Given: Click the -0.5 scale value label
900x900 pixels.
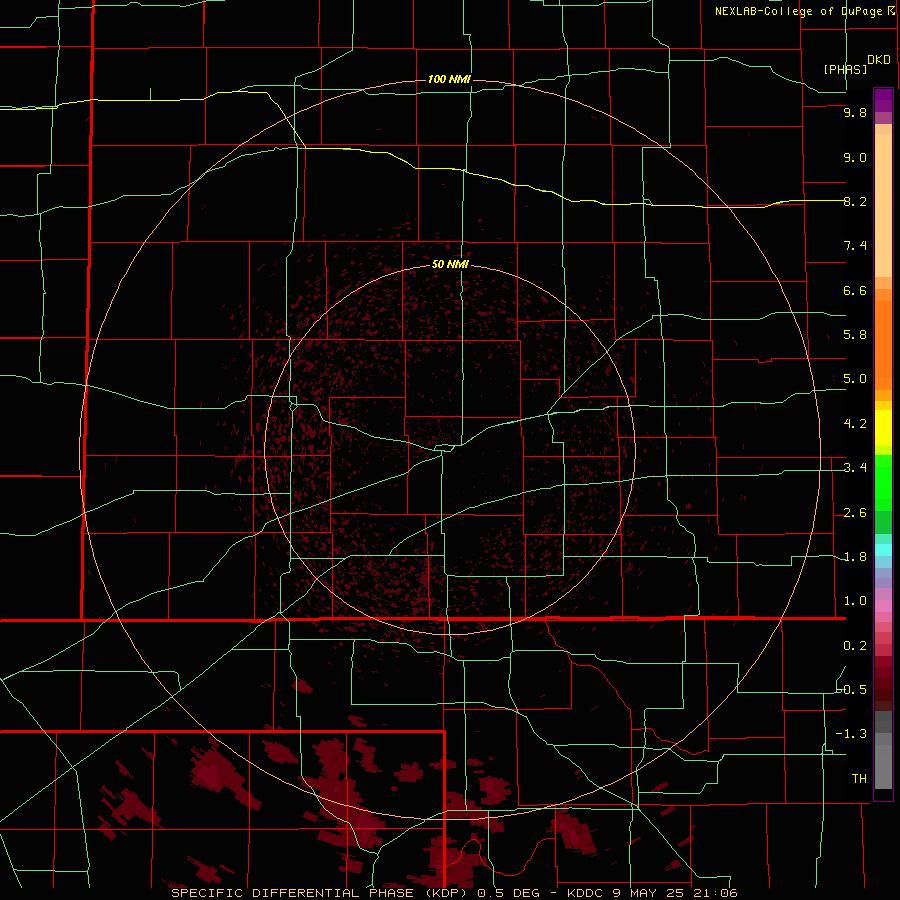Looking at the screenshot, I should [x=851, y=690].
